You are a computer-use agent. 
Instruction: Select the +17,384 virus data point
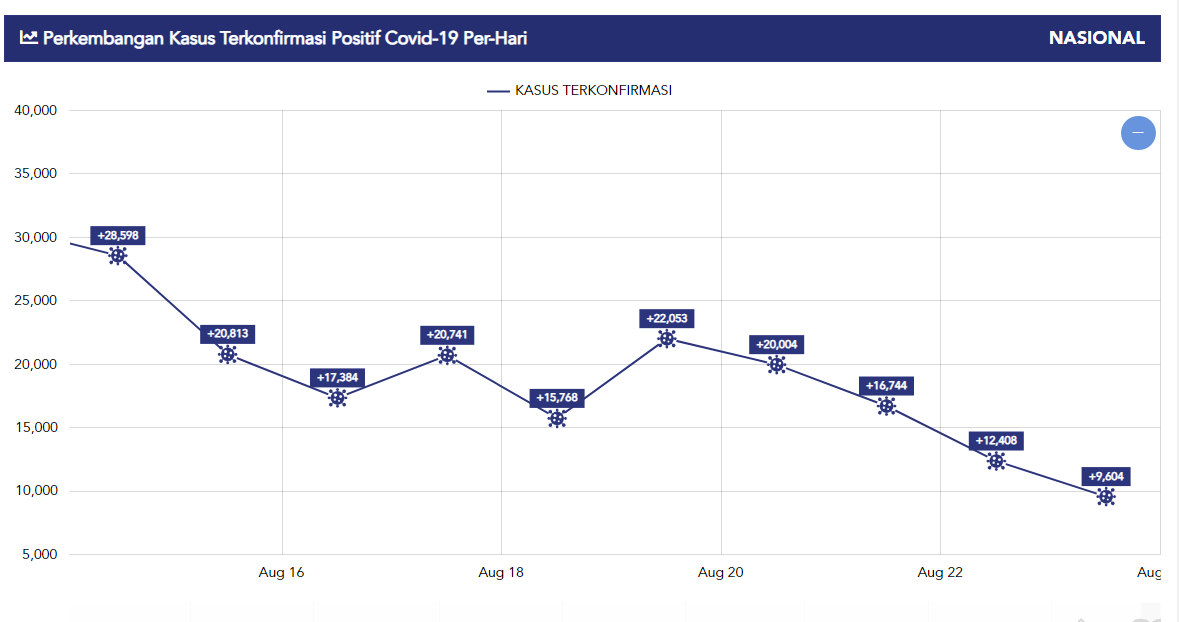(x=337, y=398)
